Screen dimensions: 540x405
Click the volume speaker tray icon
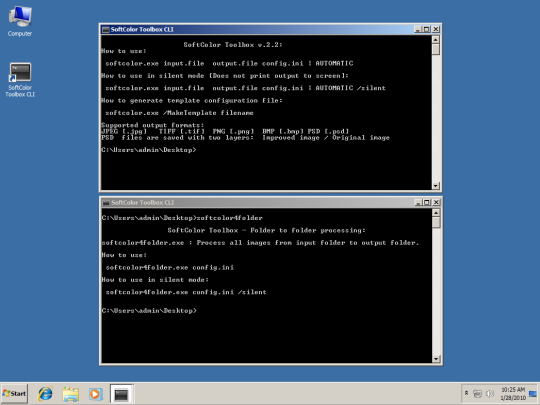coord(490,393)
